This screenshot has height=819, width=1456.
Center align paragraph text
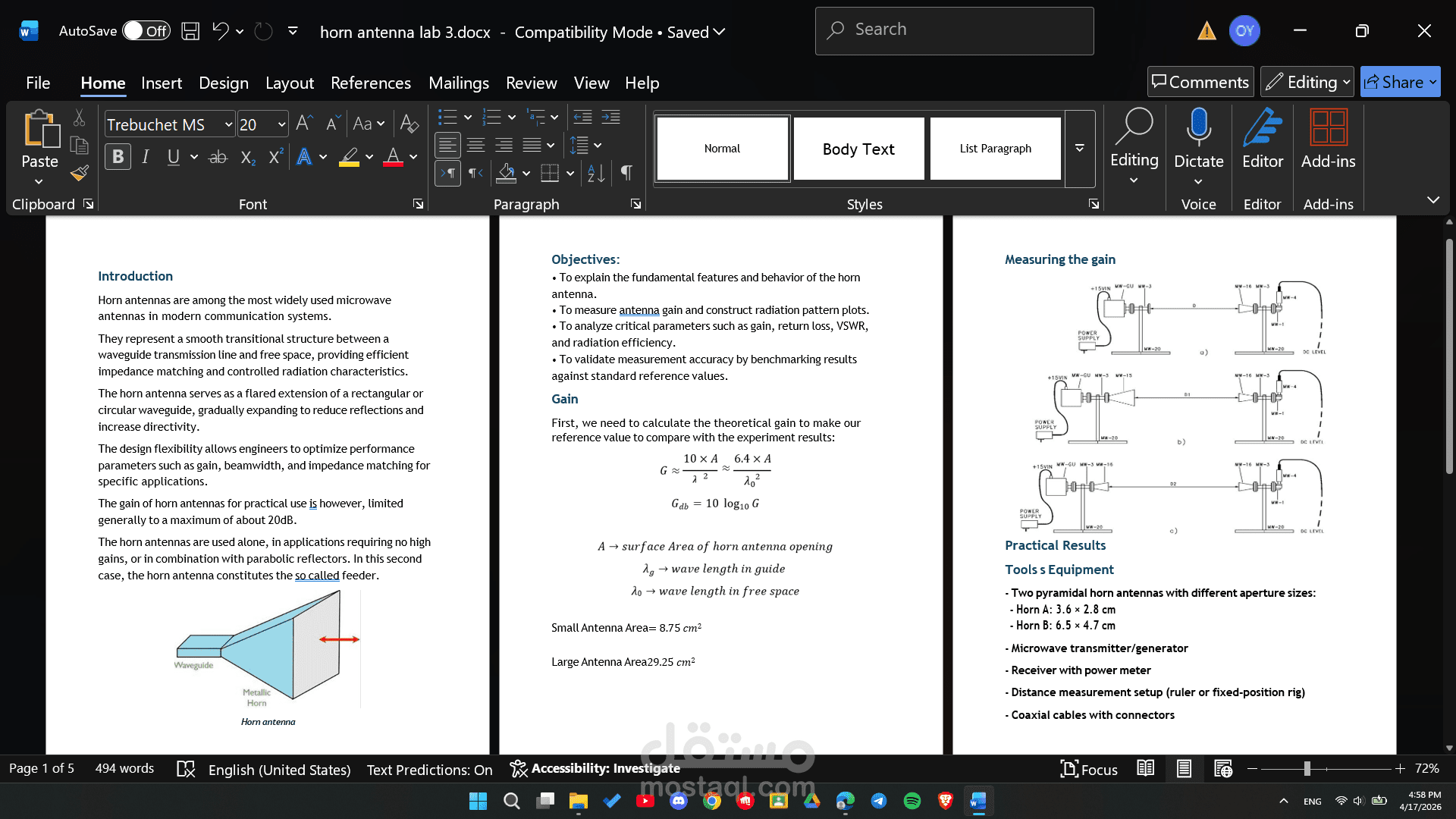tap(475, 145)
